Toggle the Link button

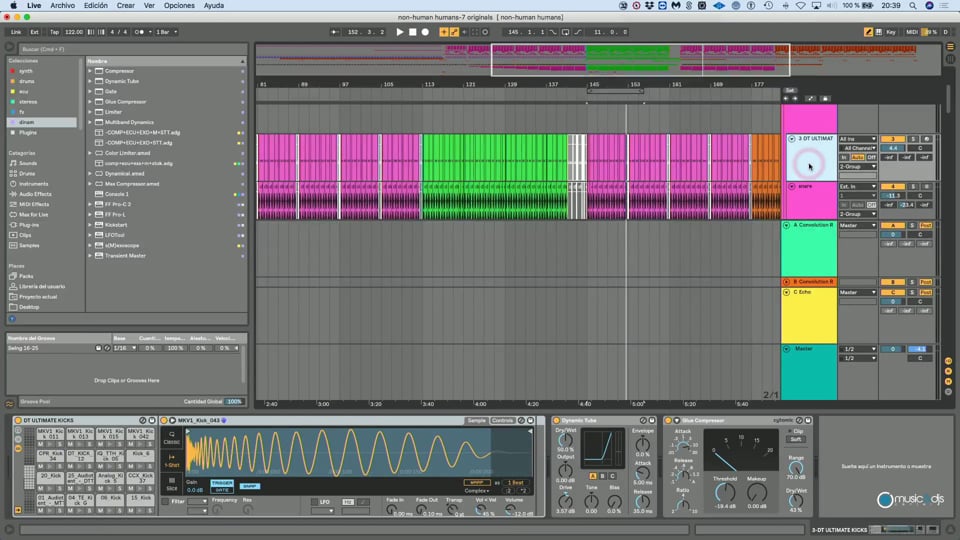coord(16,32)
